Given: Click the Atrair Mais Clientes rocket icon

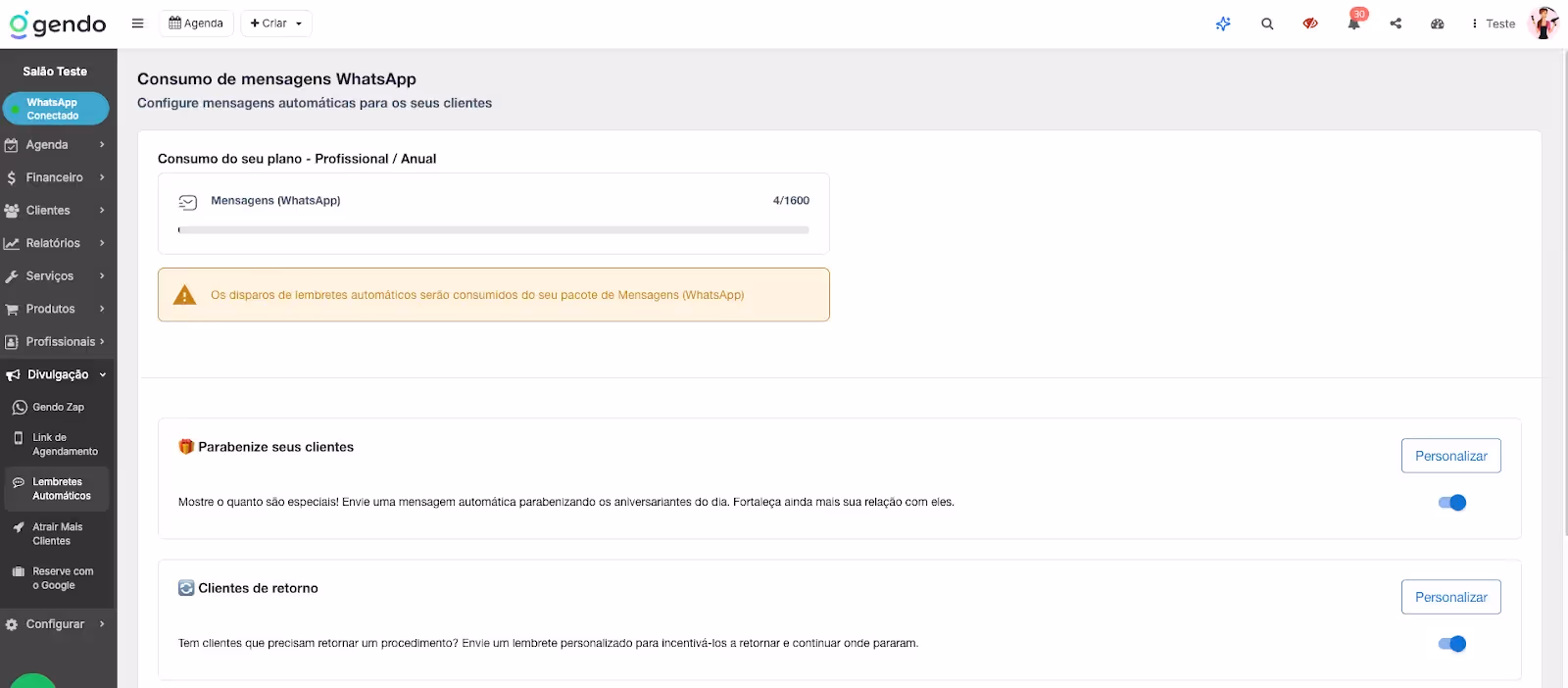Looking at the screenshot, I should (19, 527).
